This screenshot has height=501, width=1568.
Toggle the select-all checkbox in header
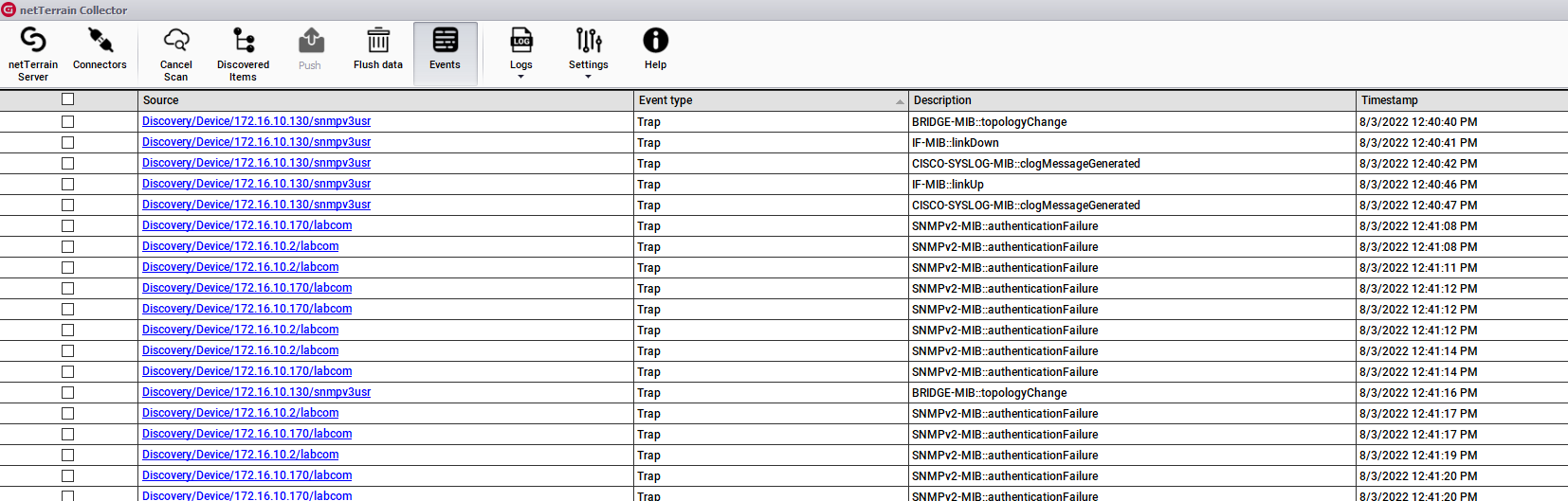point(67,99)
